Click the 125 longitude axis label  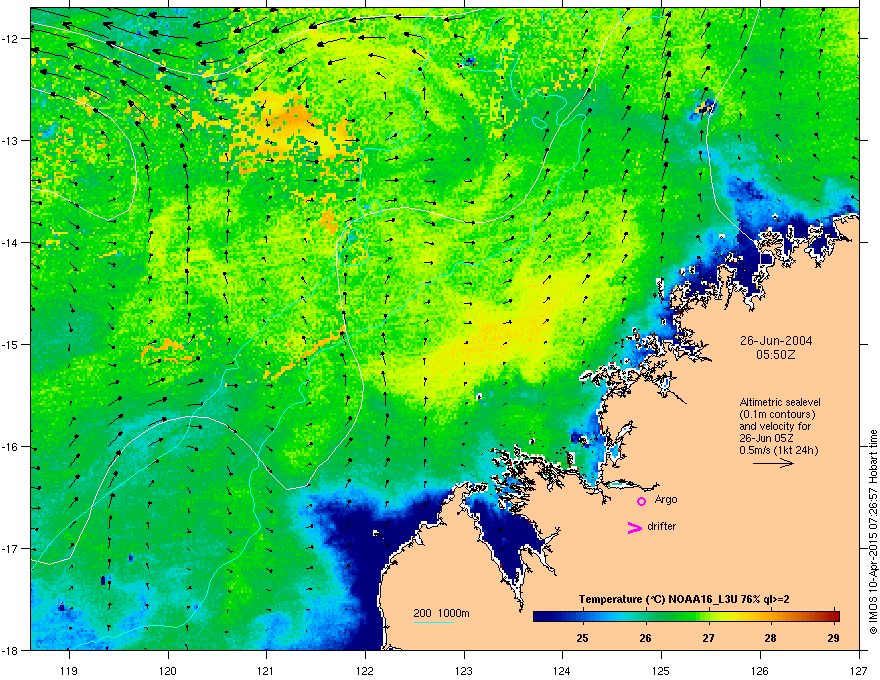pyautogui.click(x=661, y=670)
